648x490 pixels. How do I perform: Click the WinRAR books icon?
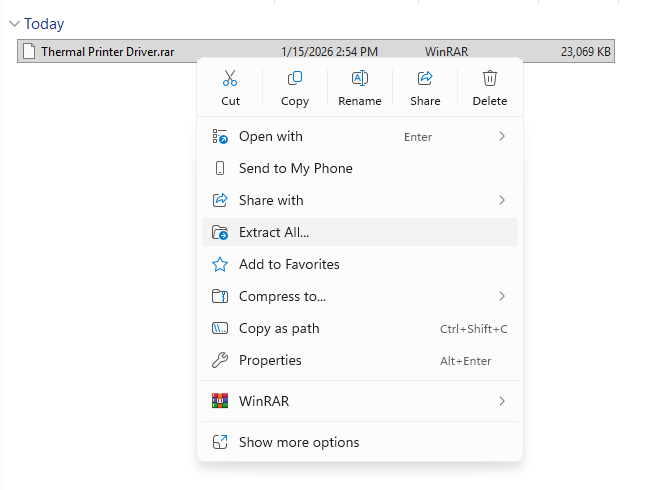pos(220,401)
